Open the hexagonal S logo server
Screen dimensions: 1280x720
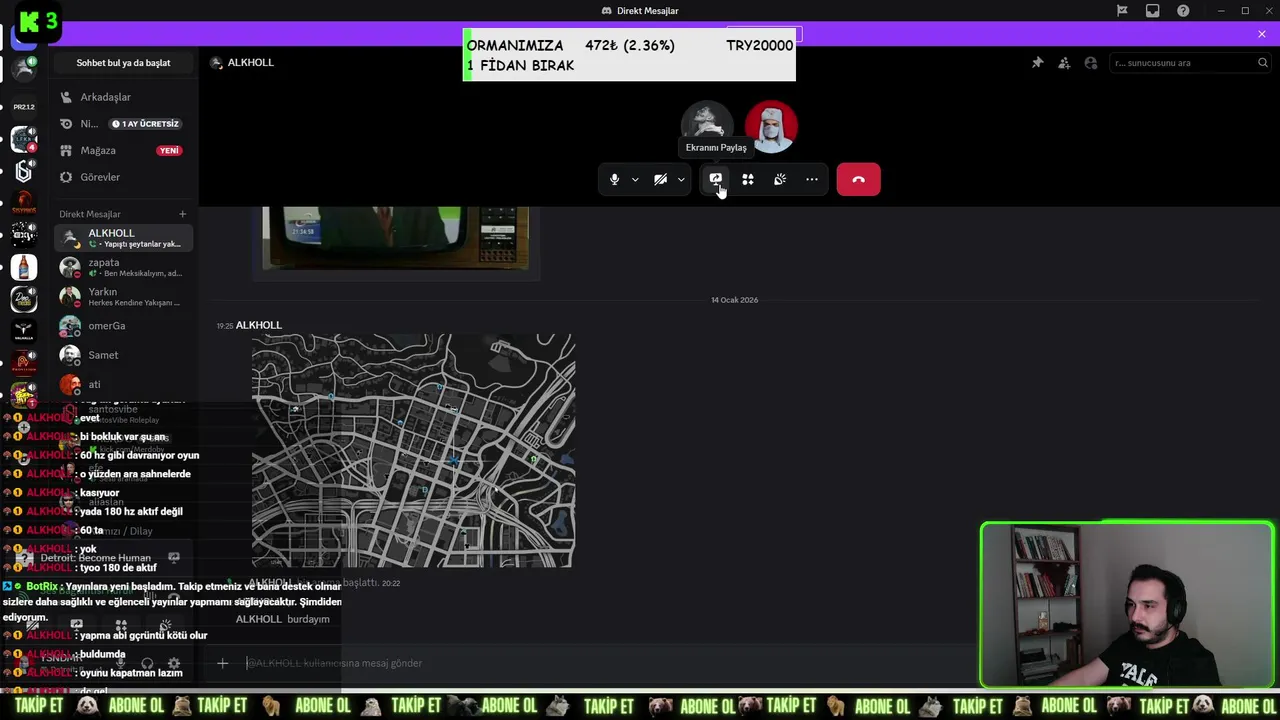tap(24, 171)
